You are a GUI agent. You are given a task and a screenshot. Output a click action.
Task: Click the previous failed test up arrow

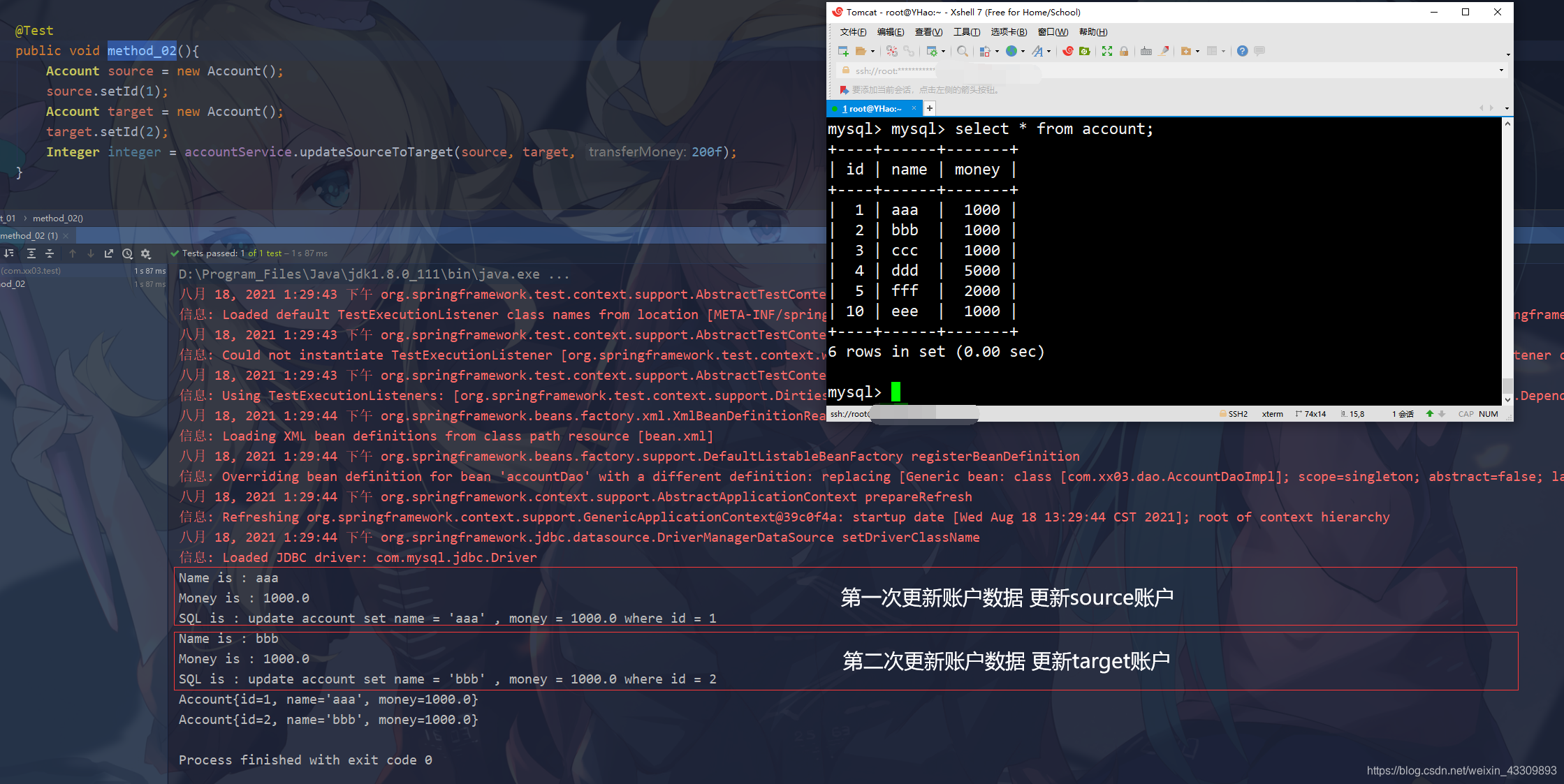coord(73,254)
